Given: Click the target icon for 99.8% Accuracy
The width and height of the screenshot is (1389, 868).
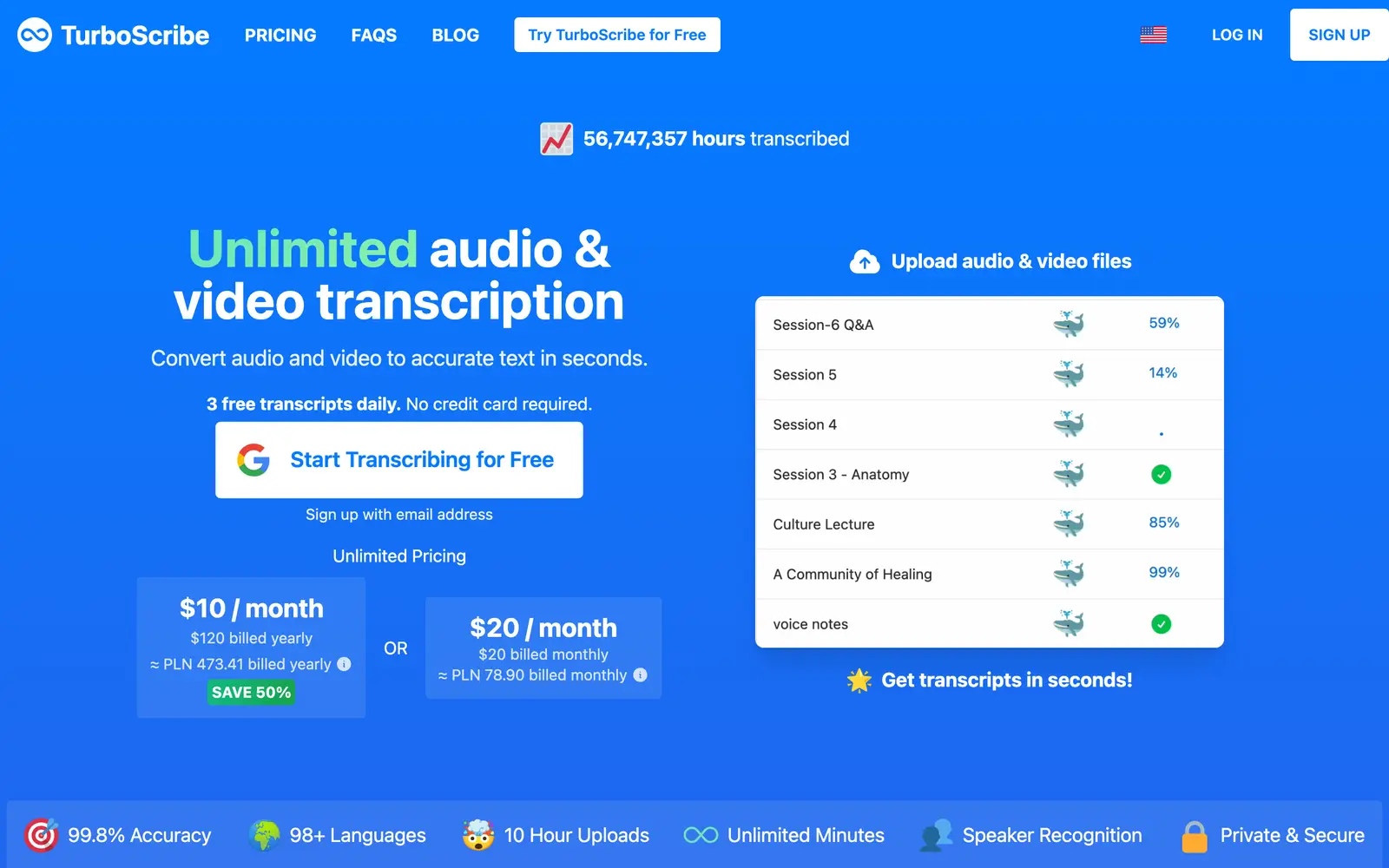Looking at the screenshot, I should 41,835.
